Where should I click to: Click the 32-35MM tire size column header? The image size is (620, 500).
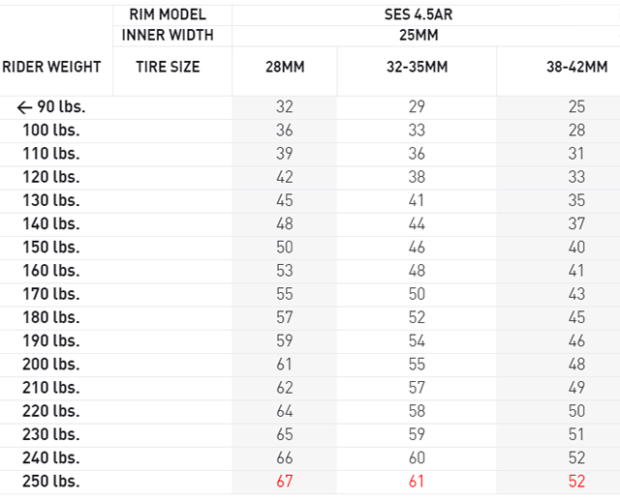click(x=417, y=67)
